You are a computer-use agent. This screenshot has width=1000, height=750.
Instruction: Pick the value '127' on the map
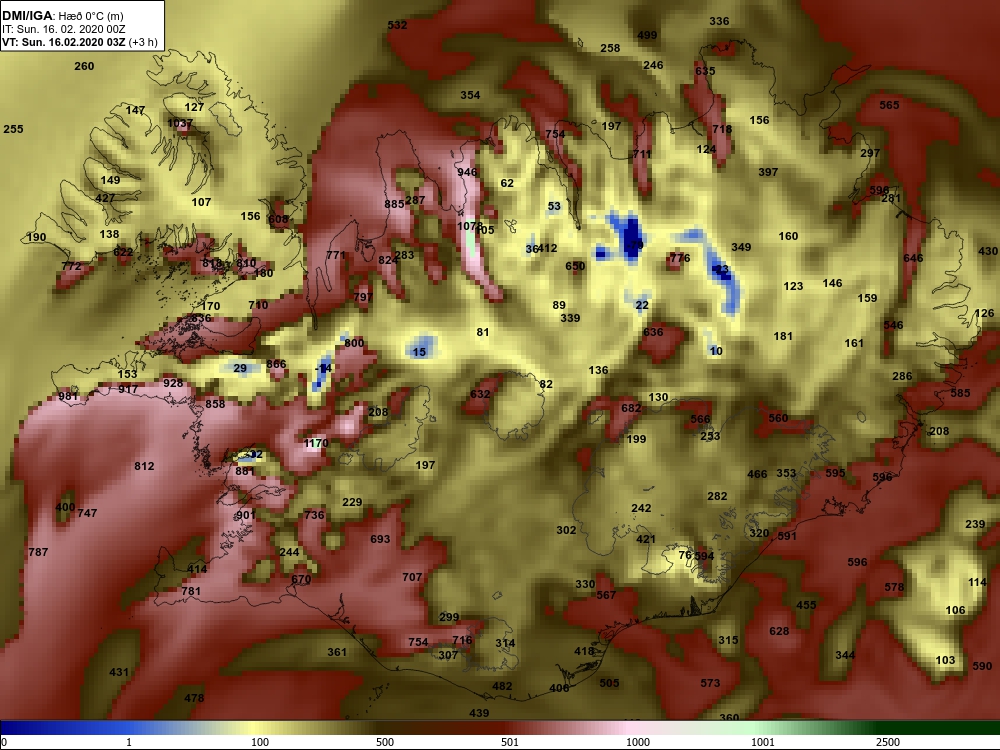[x=195, y=107]
